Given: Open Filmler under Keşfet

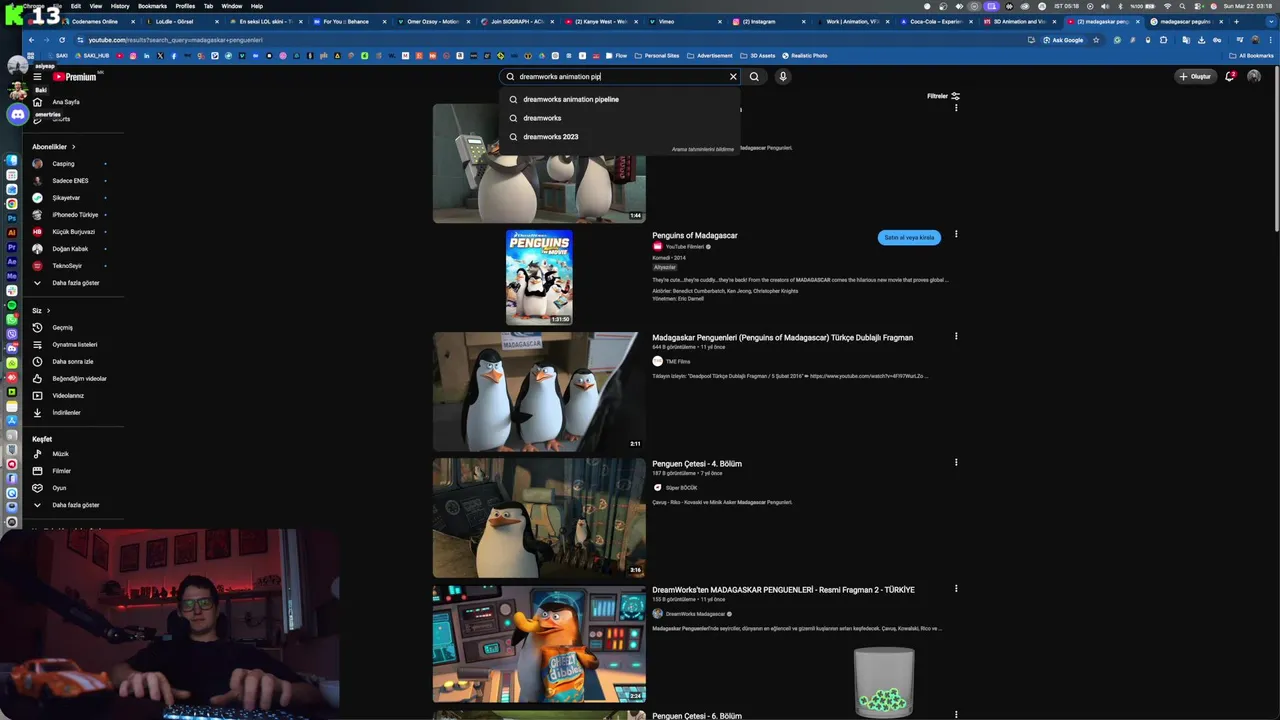Looking at the screenshot, I should [x=60, y=471].
